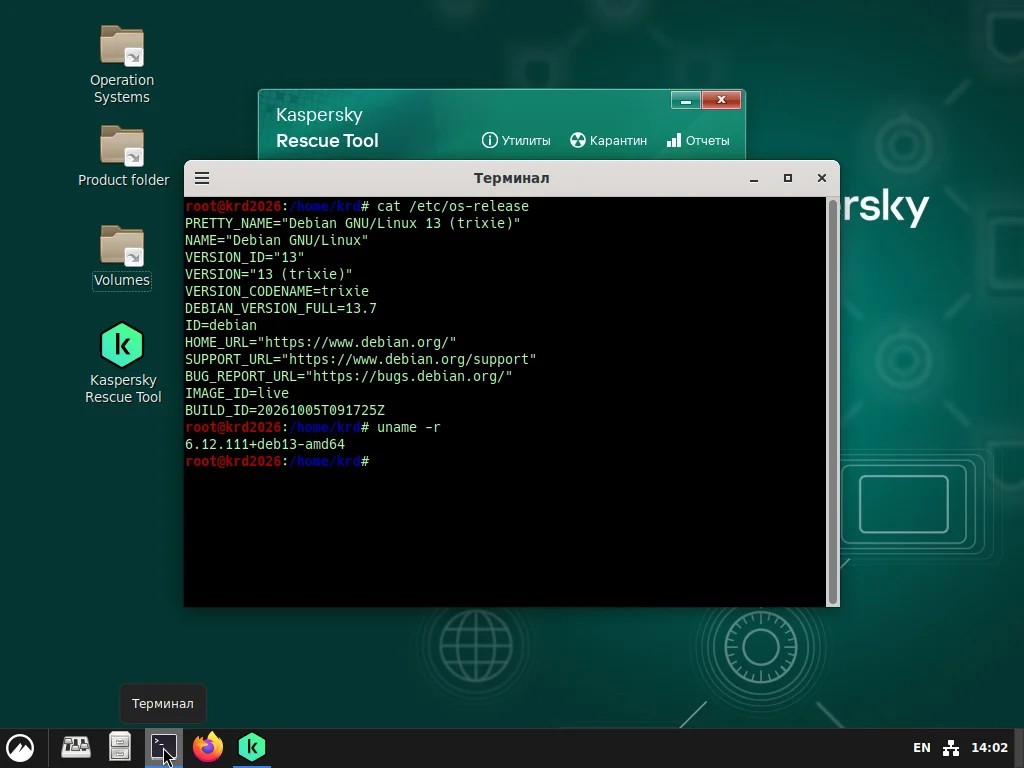Open the terminal hamburger menu
This screenshot has height=768, width=1024.
pos(202,178)
